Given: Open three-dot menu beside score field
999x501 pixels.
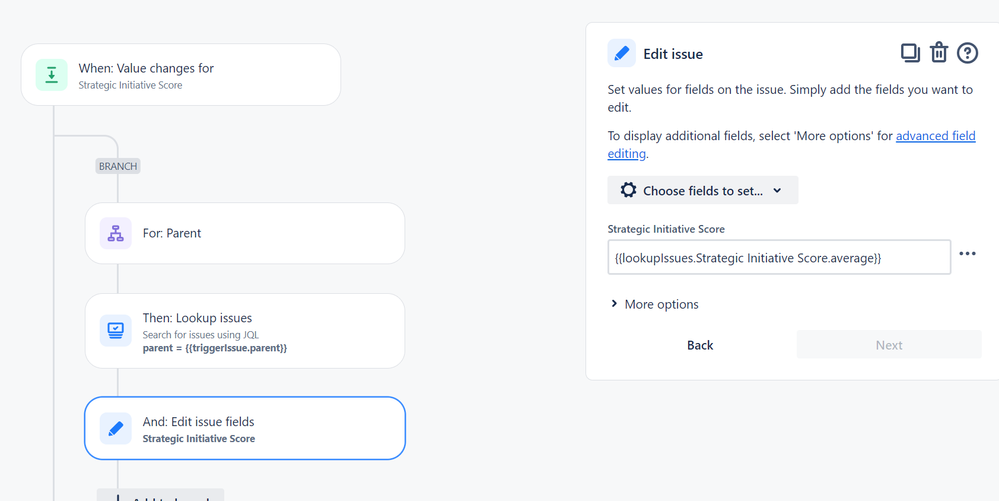Looking at the screenshot, I should coord(967,254).
